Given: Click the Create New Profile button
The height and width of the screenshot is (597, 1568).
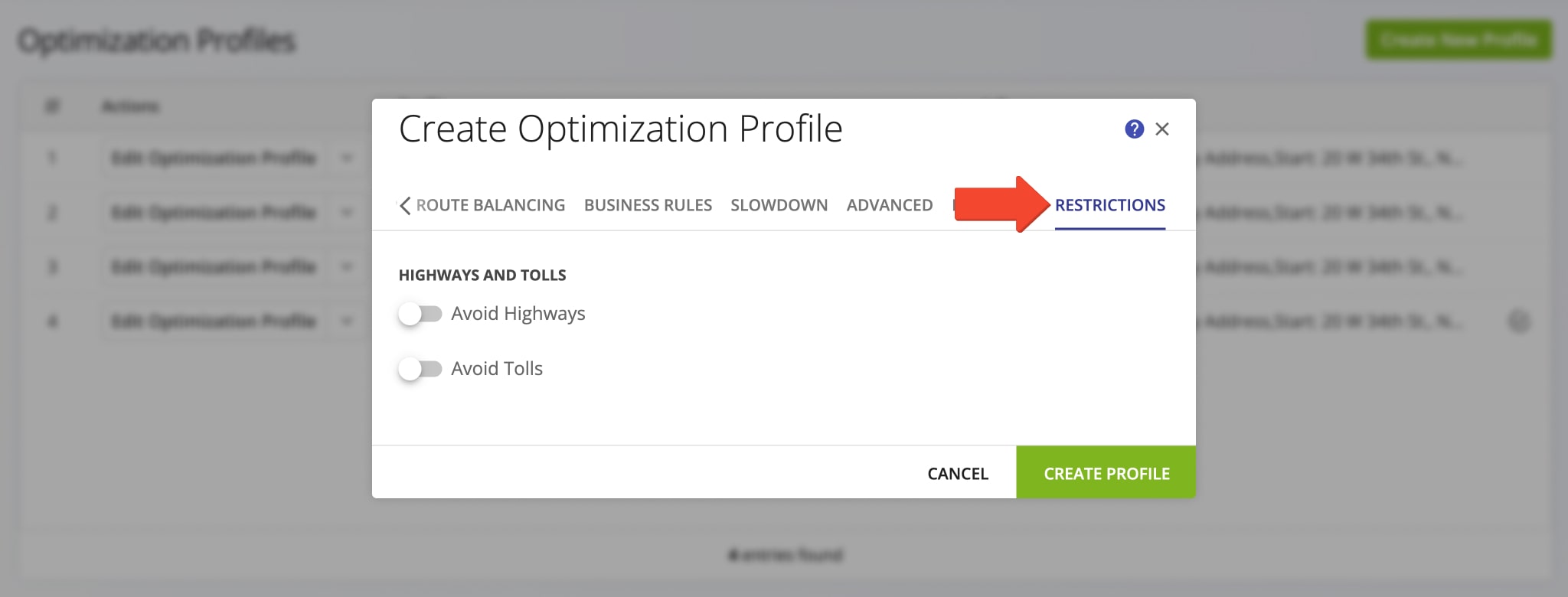Looking at the screenshot, I should point(1459,41).
